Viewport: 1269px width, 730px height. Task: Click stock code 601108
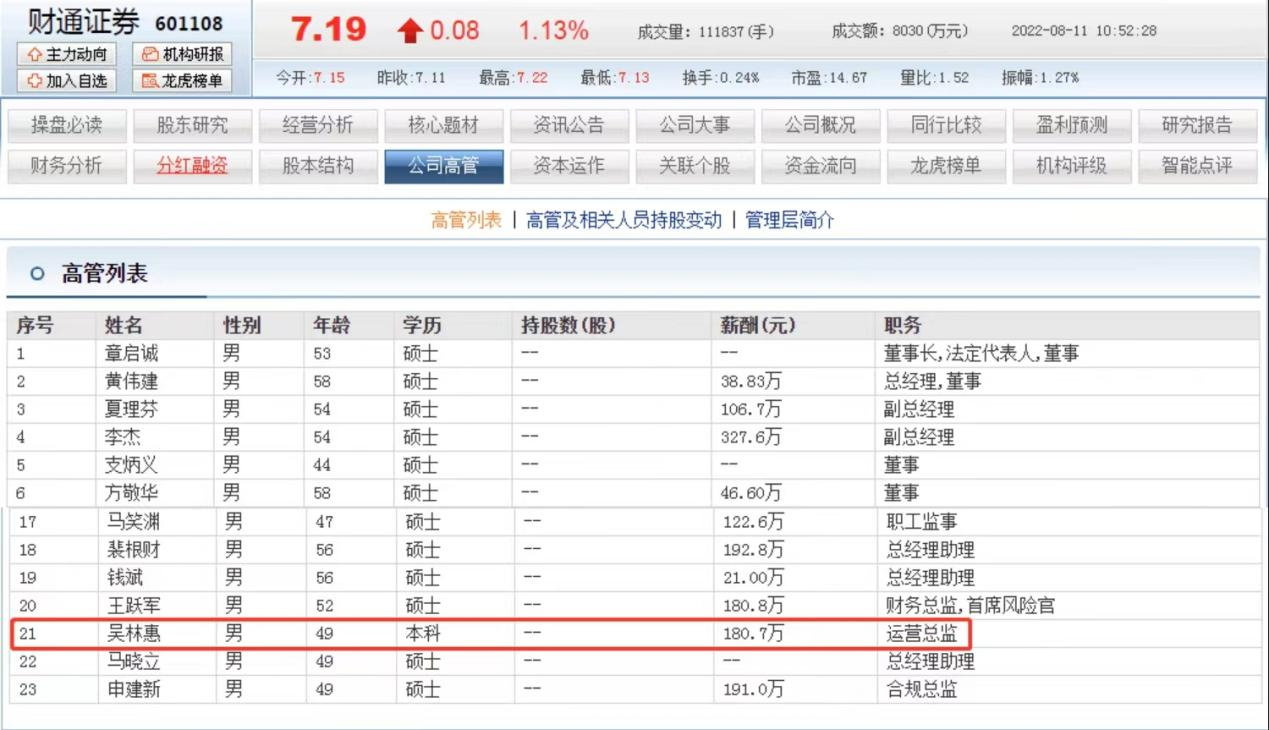(x=189, y=23)
